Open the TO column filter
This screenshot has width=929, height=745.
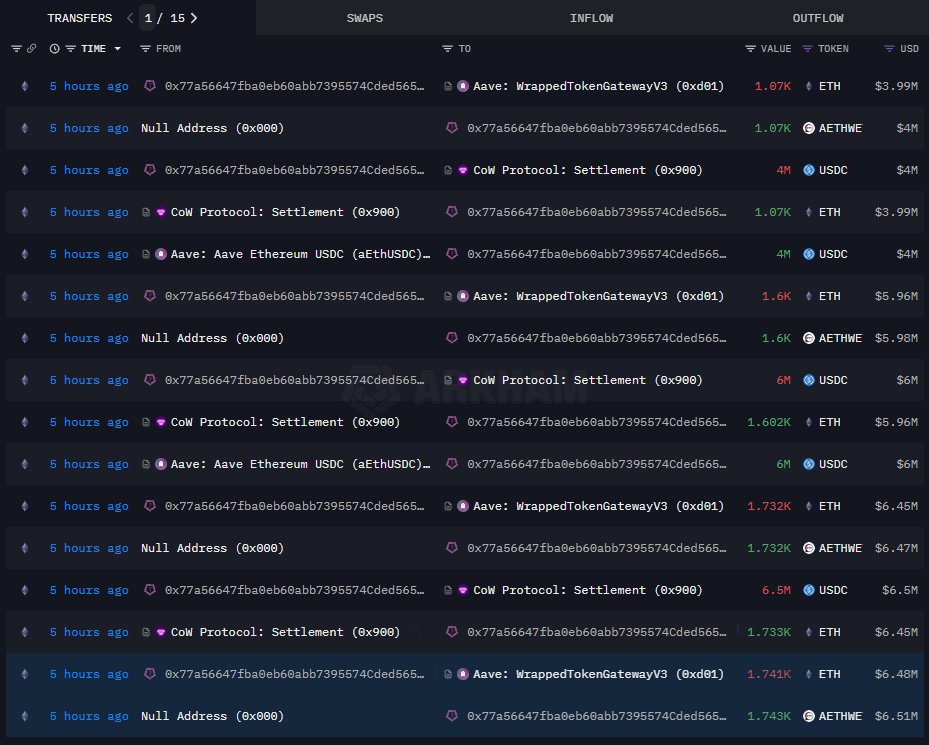447,49
